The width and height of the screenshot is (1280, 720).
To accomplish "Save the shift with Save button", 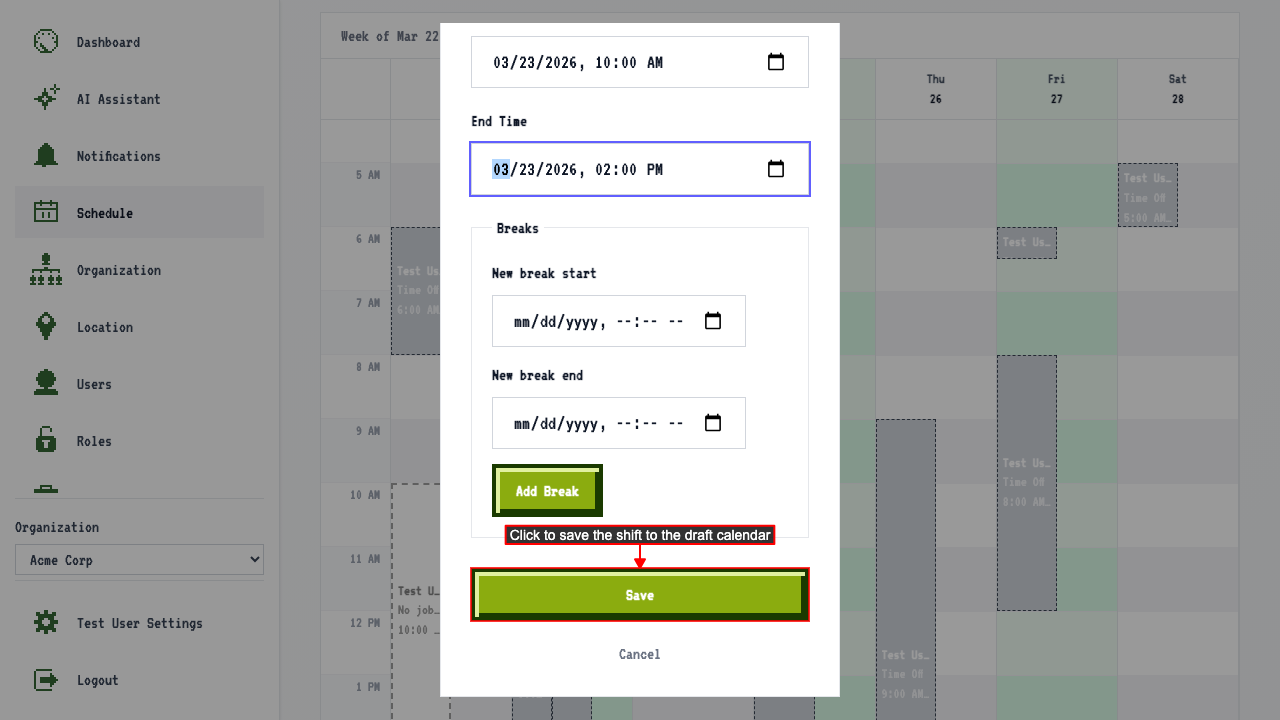I will point(640,595).
